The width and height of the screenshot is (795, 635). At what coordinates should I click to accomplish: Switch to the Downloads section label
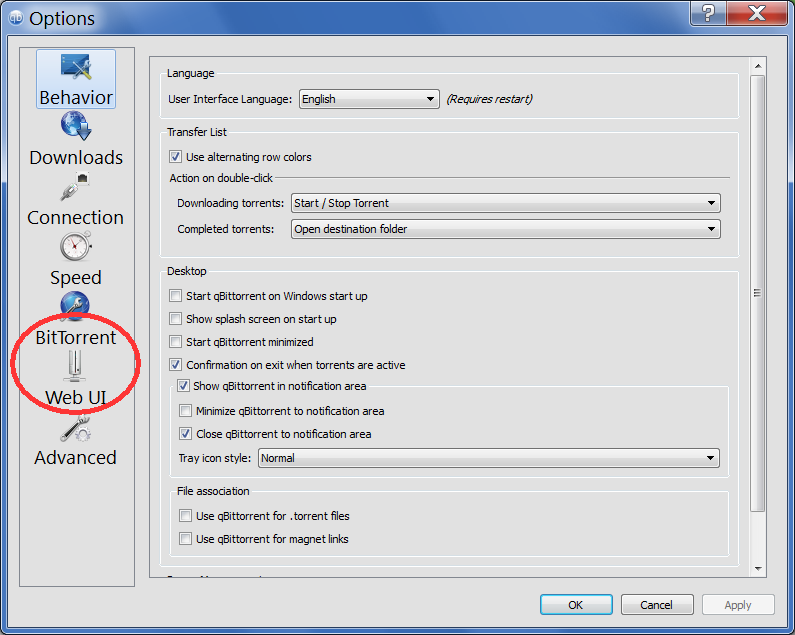[x=76, y=157]
